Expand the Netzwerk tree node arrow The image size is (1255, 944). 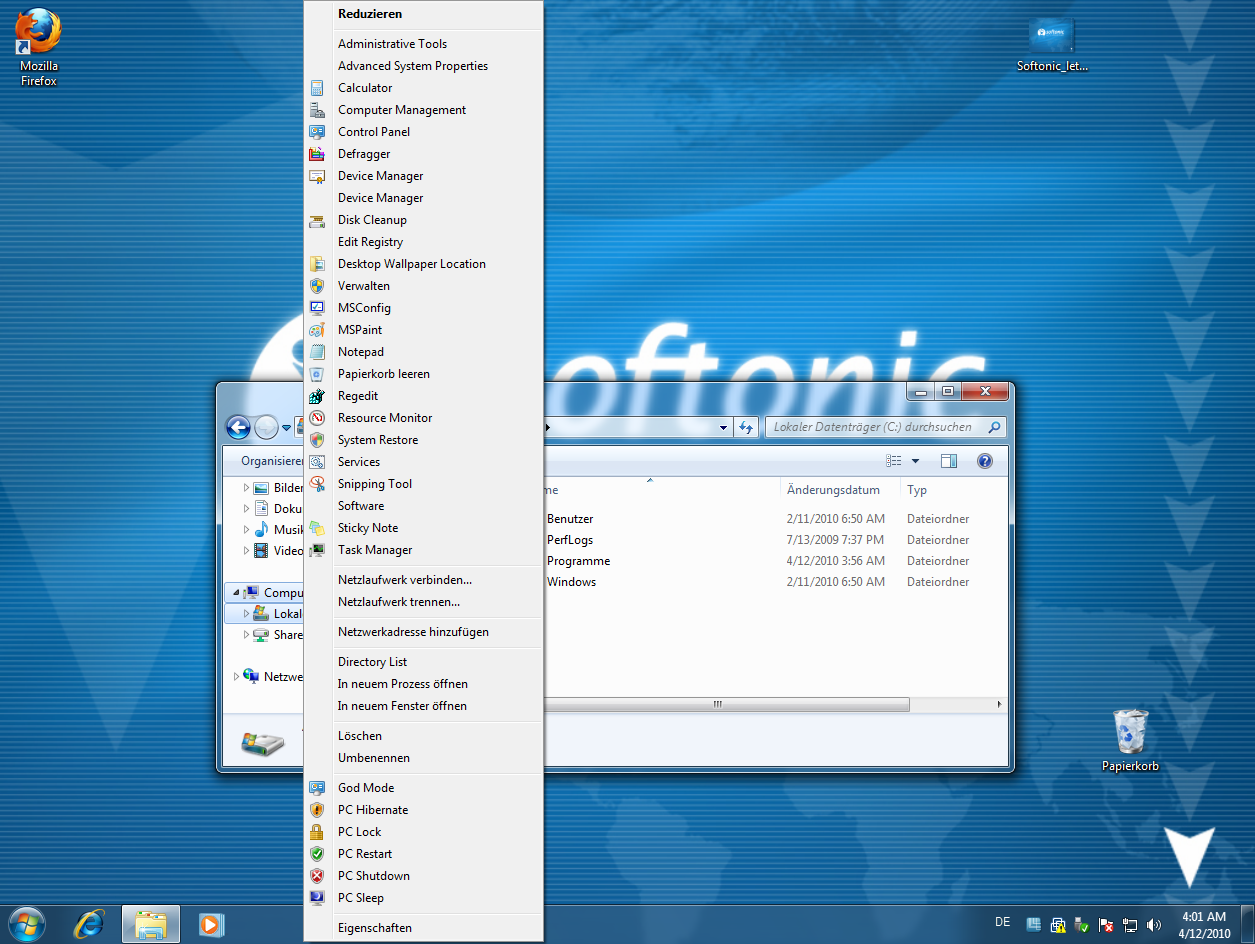(x=236, y=677)
